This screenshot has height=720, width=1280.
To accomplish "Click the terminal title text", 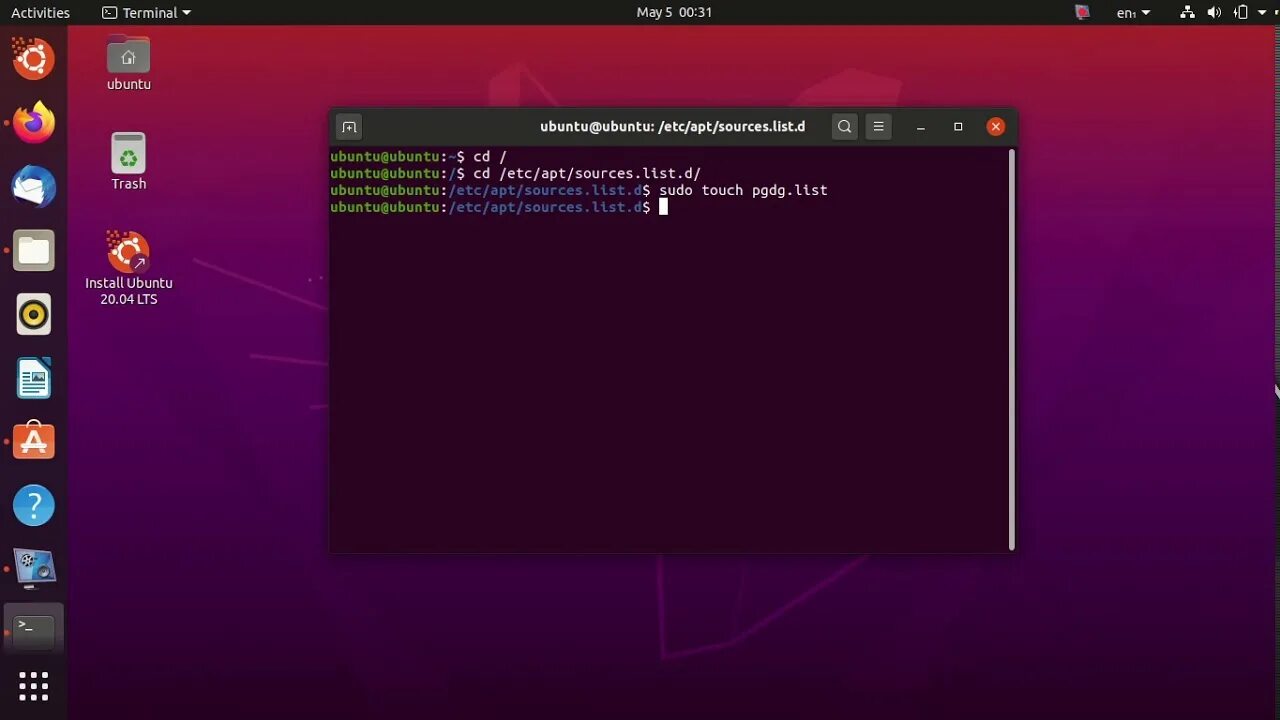I will coord(672,127).
